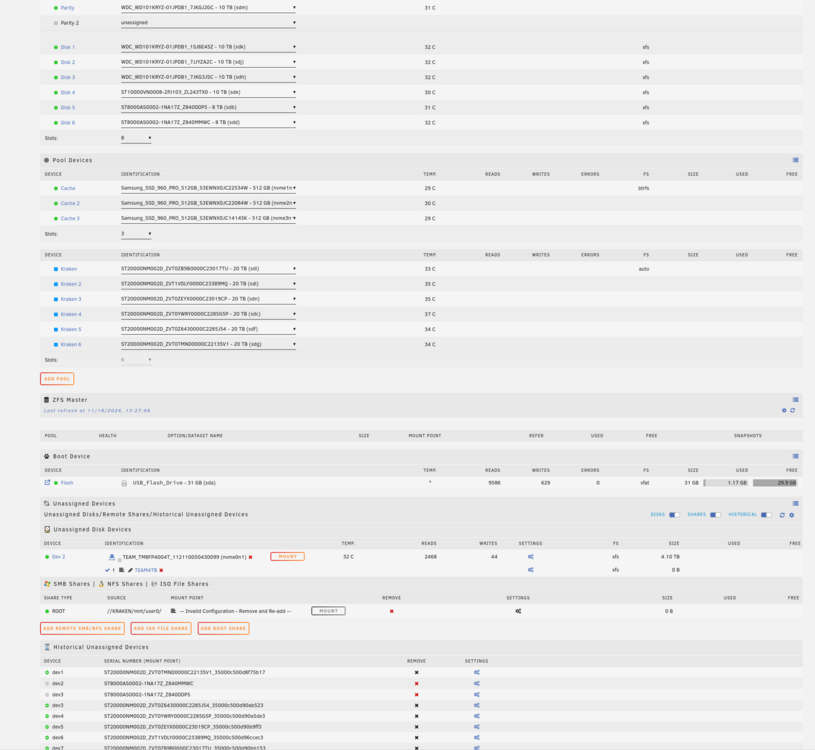Open Unassigned Devices settings gear
The image size is (815, 750).
[x=792, y=515]
